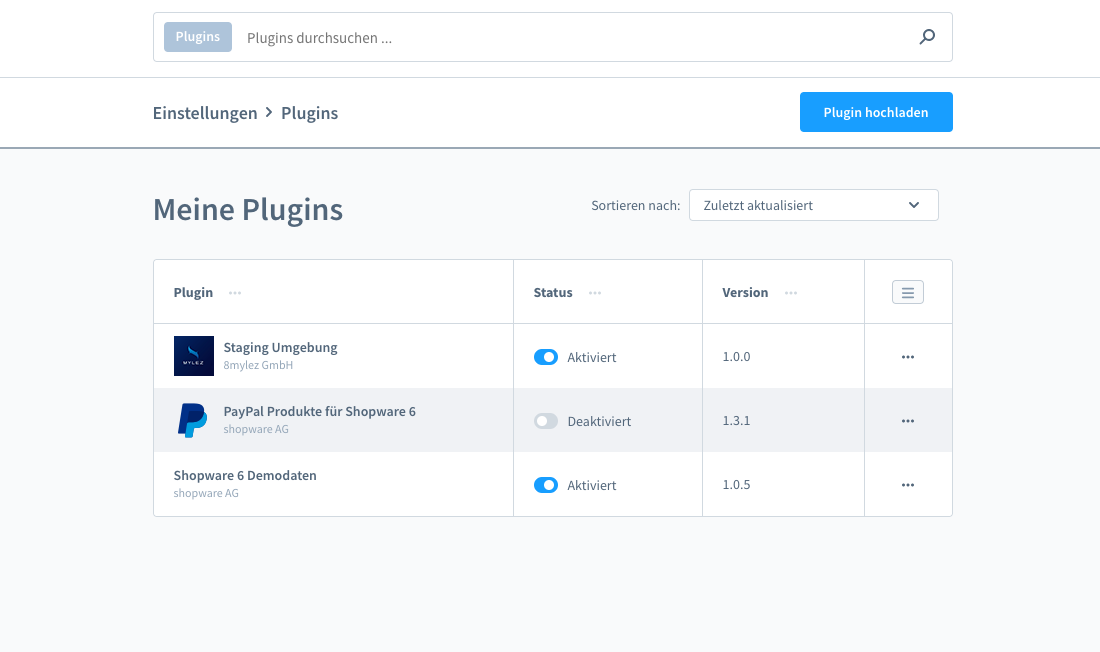1100x652 pixels.
Task: Go to Einstellungen breadcrumb
Action: (x=205, y=113)
